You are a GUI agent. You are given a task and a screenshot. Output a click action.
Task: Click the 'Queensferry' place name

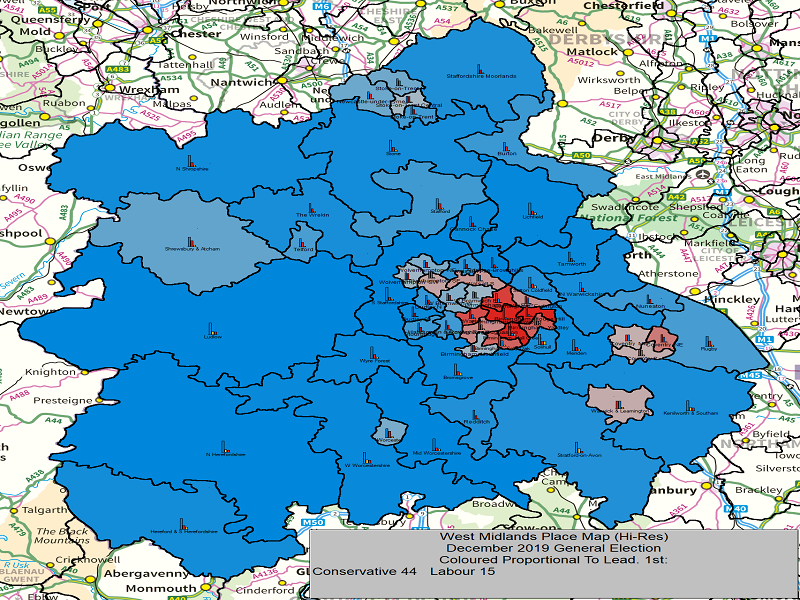click(x=50, y=20)
